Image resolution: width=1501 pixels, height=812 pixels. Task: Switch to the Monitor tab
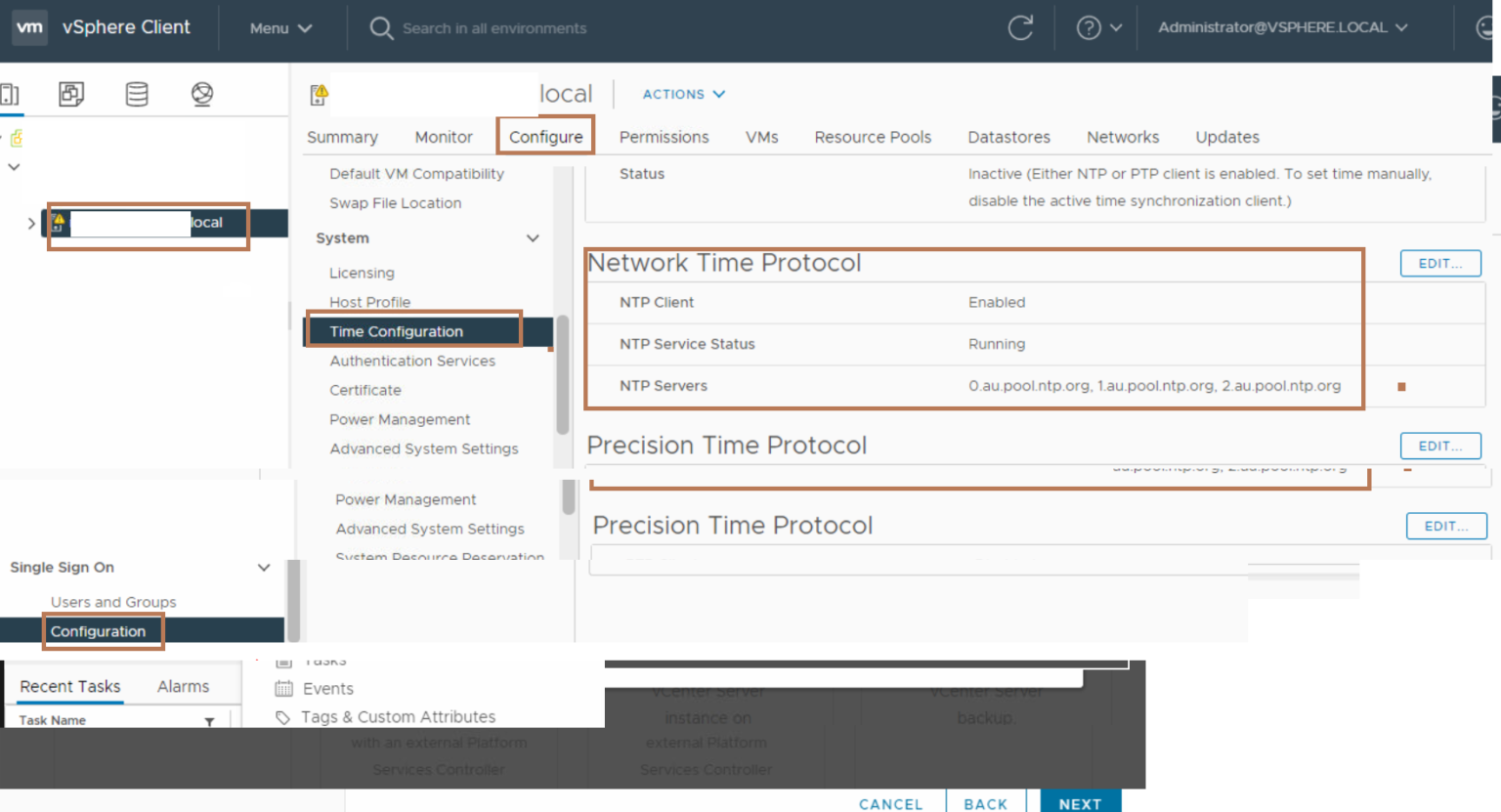[x=444, y=137]
